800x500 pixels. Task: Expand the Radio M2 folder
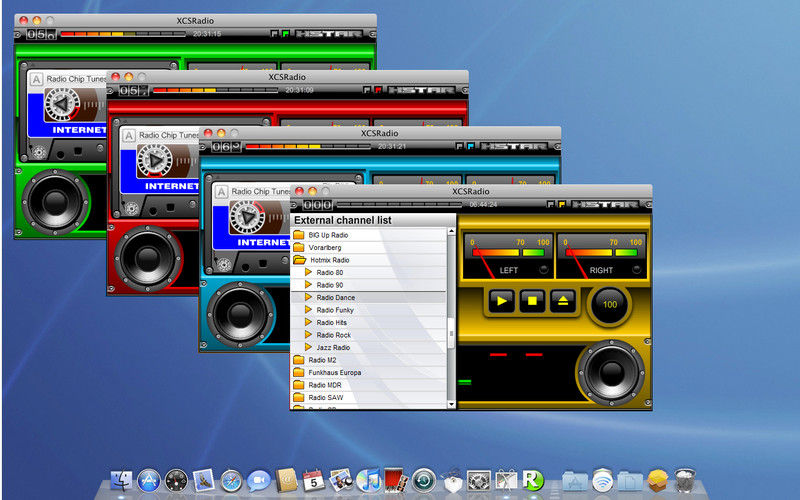coord(299,360)
